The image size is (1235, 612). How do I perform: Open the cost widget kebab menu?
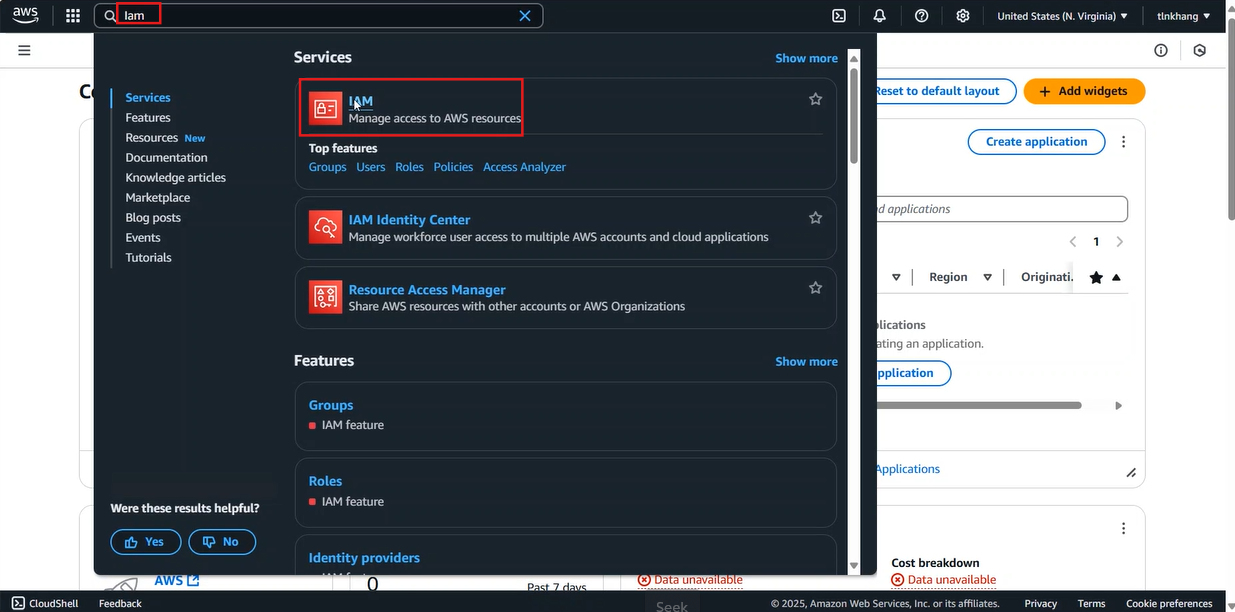point(1124,528)
